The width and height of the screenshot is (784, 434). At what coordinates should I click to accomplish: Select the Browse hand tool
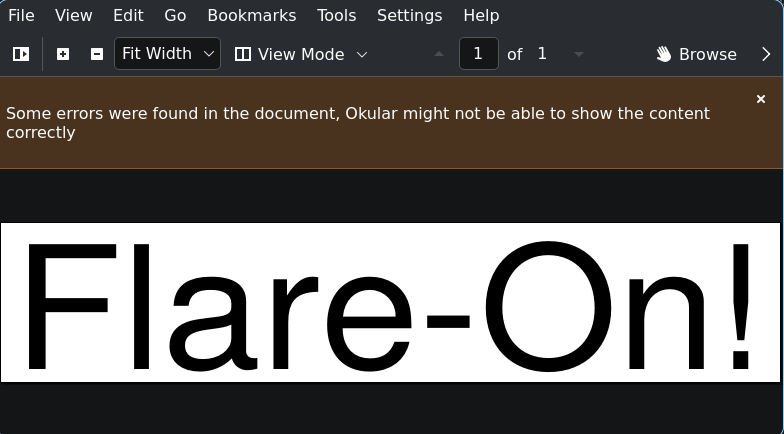[x=696, y=54]
